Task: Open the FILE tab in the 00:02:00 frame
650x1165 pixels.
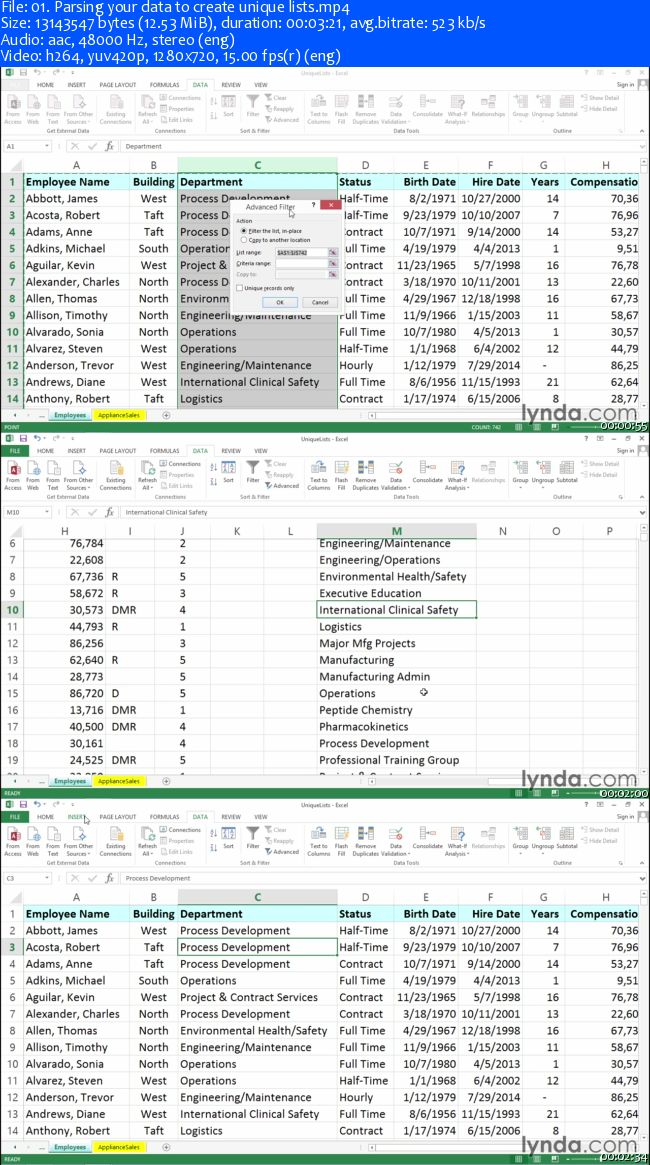Action: [14, 451]
